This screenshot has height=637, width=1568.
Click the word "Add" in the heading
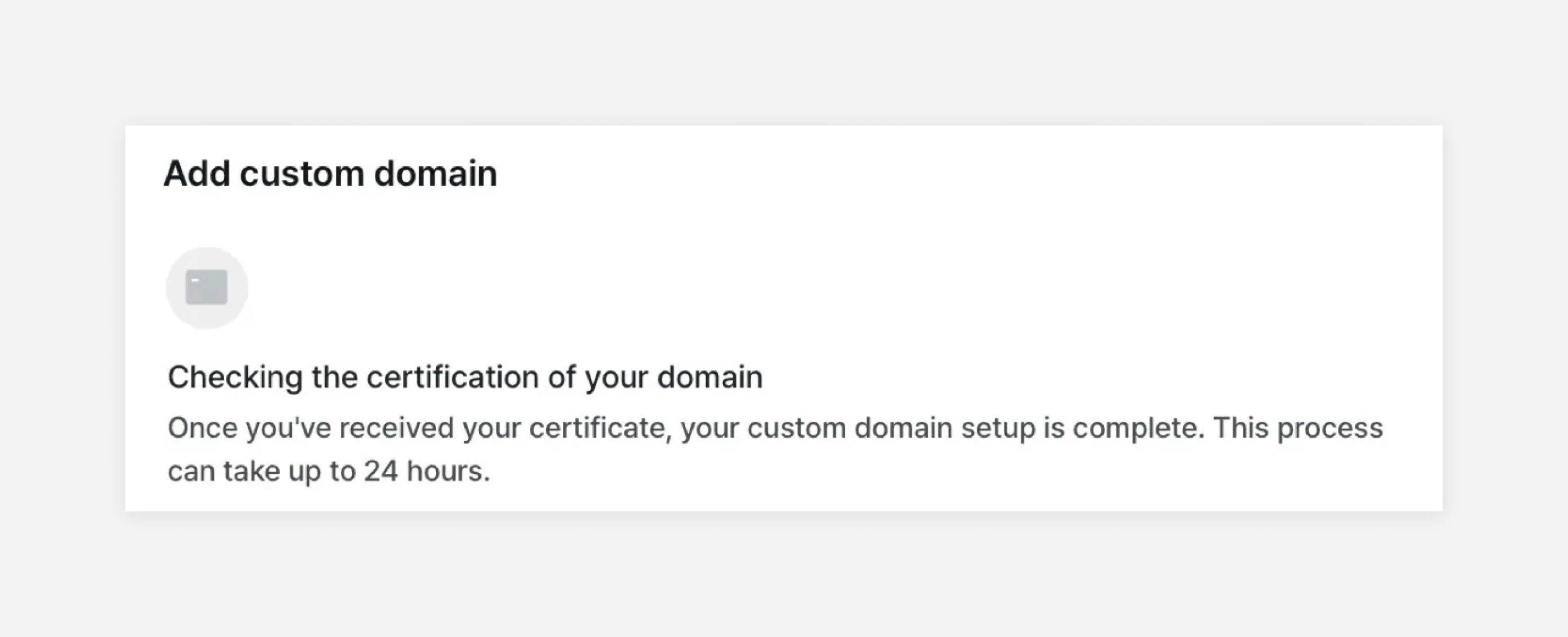point(197,174)
